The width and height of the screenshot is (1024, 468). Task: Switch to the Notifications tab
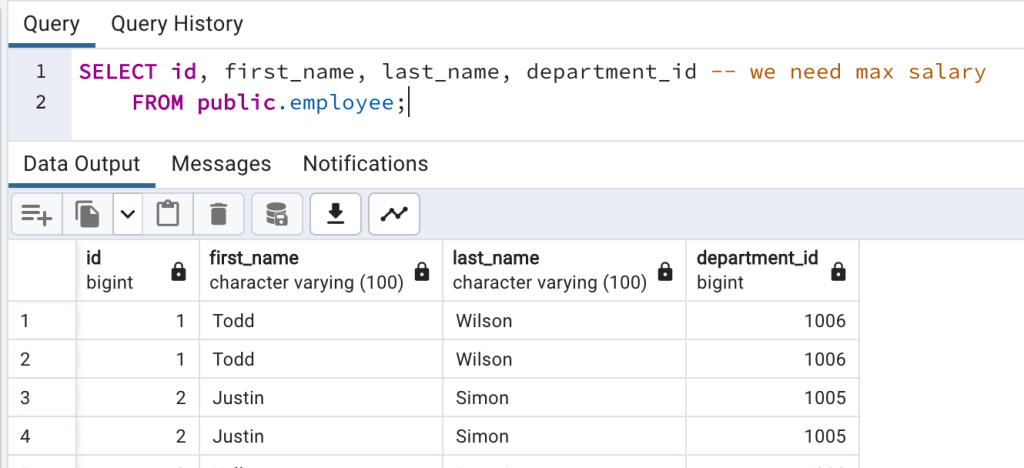365,164
